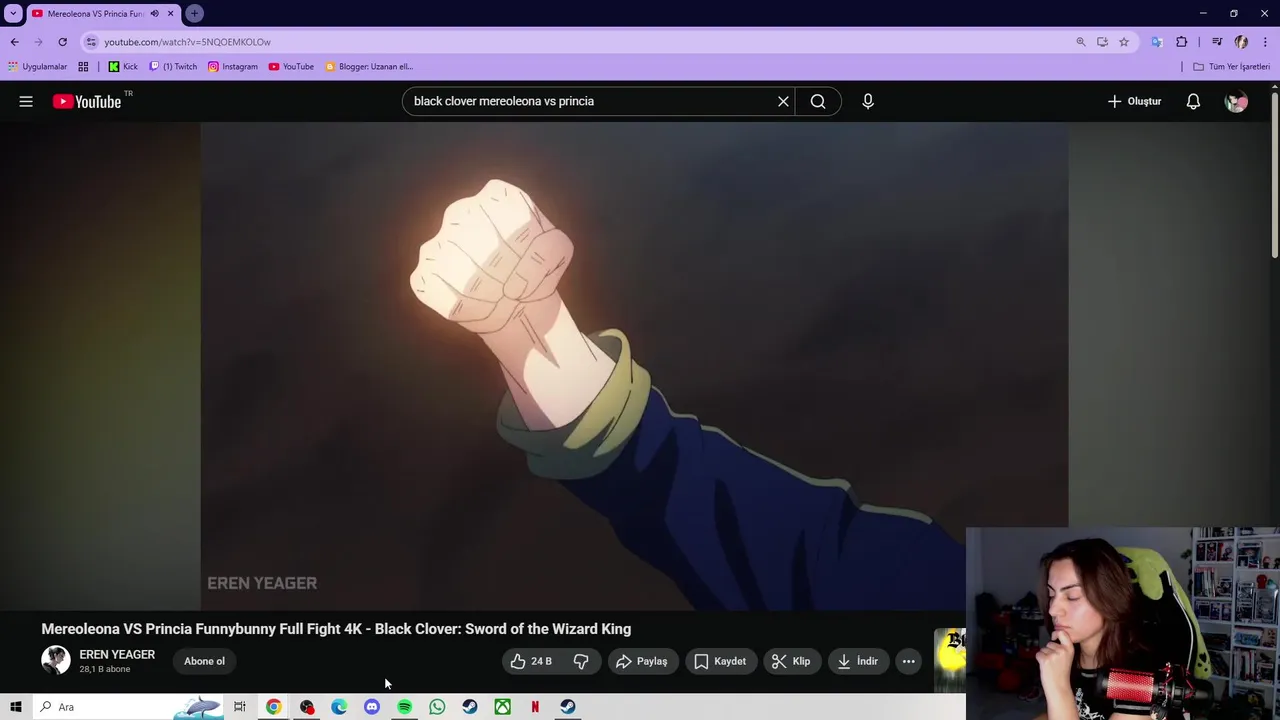
Task: Share video with Paylaş button
Action: pyautogui.click(x=642, y=661)
